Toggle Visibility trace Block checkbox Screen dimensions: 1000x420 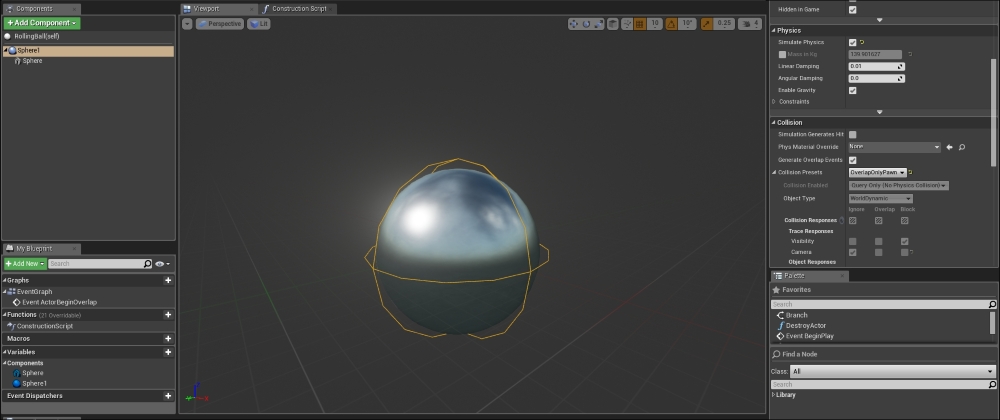coord(904,242)
